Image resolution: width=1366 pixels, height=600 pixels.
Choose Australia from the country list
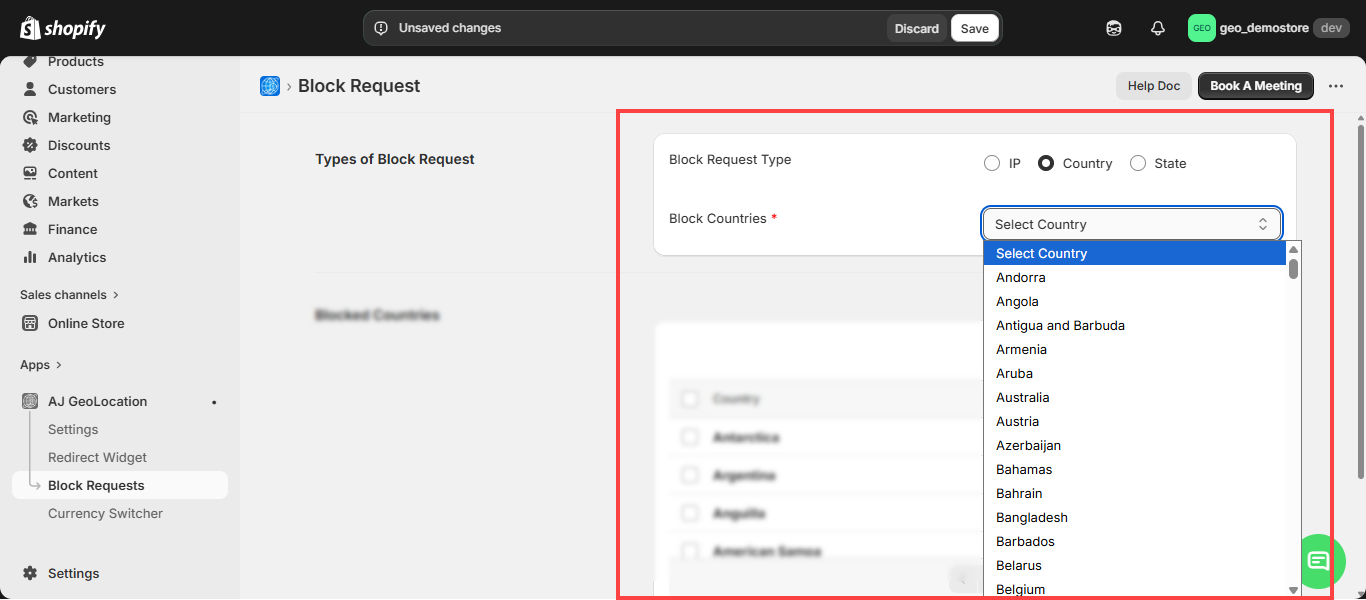click(x=1022, y=397)
